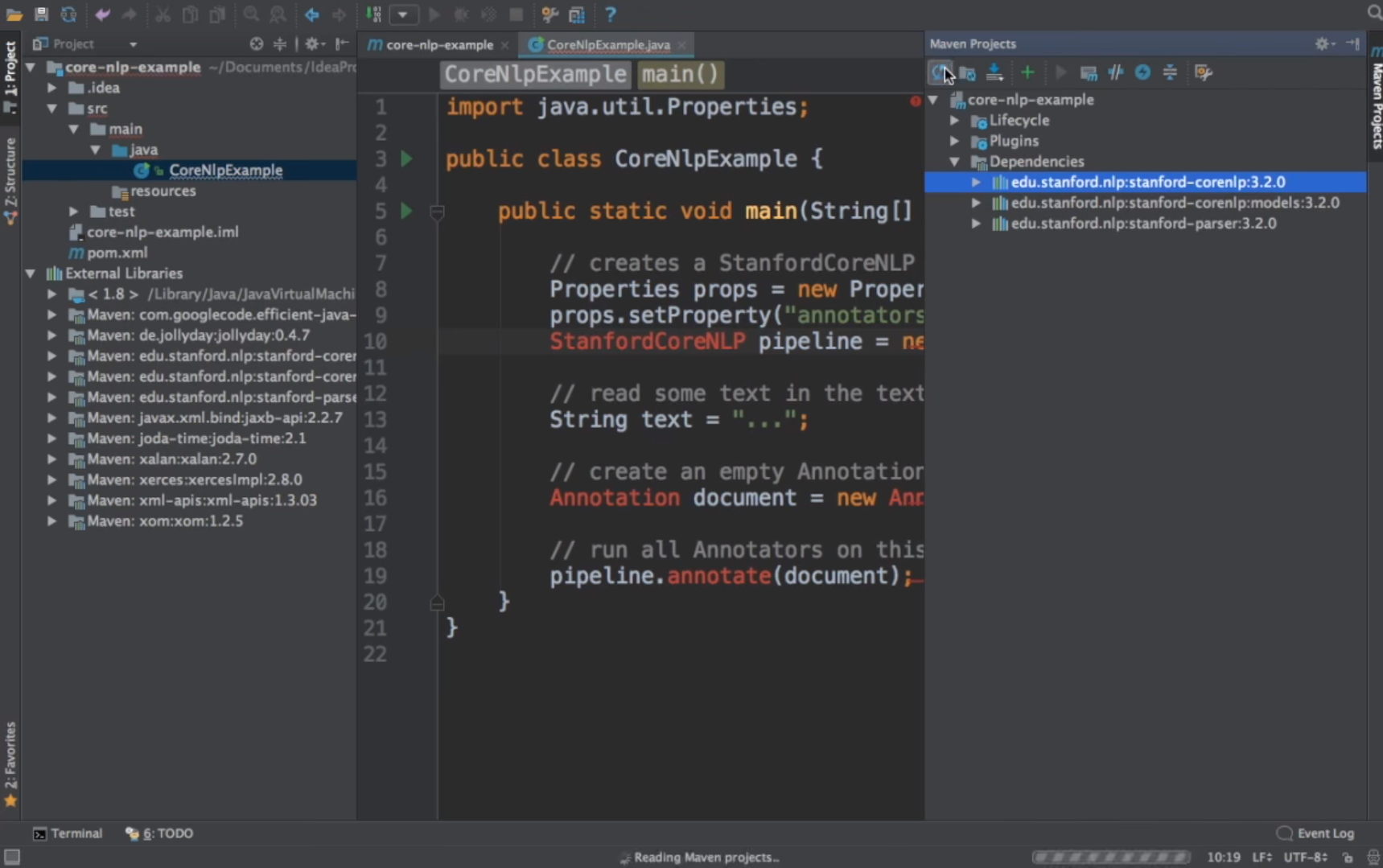
Task: Toggle the Maven Projects side tab
Action: coord(1375,98)
